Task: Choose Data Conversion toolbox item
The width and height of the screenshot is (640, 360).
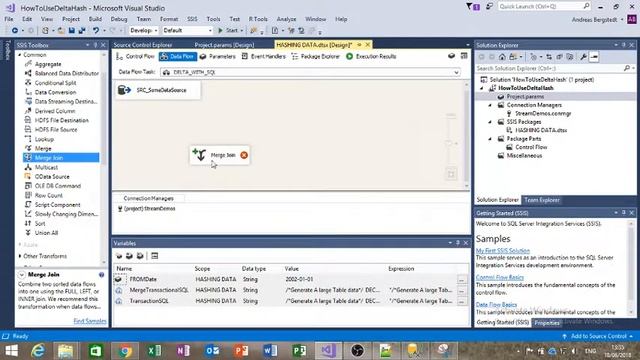Action: 55,92
